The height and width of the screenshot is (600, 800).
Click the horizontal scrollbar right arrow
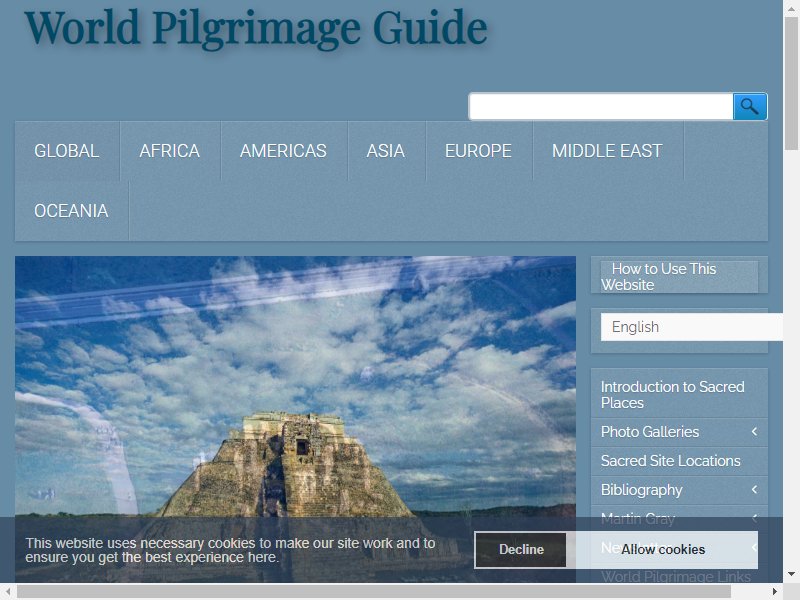(774, 591)
